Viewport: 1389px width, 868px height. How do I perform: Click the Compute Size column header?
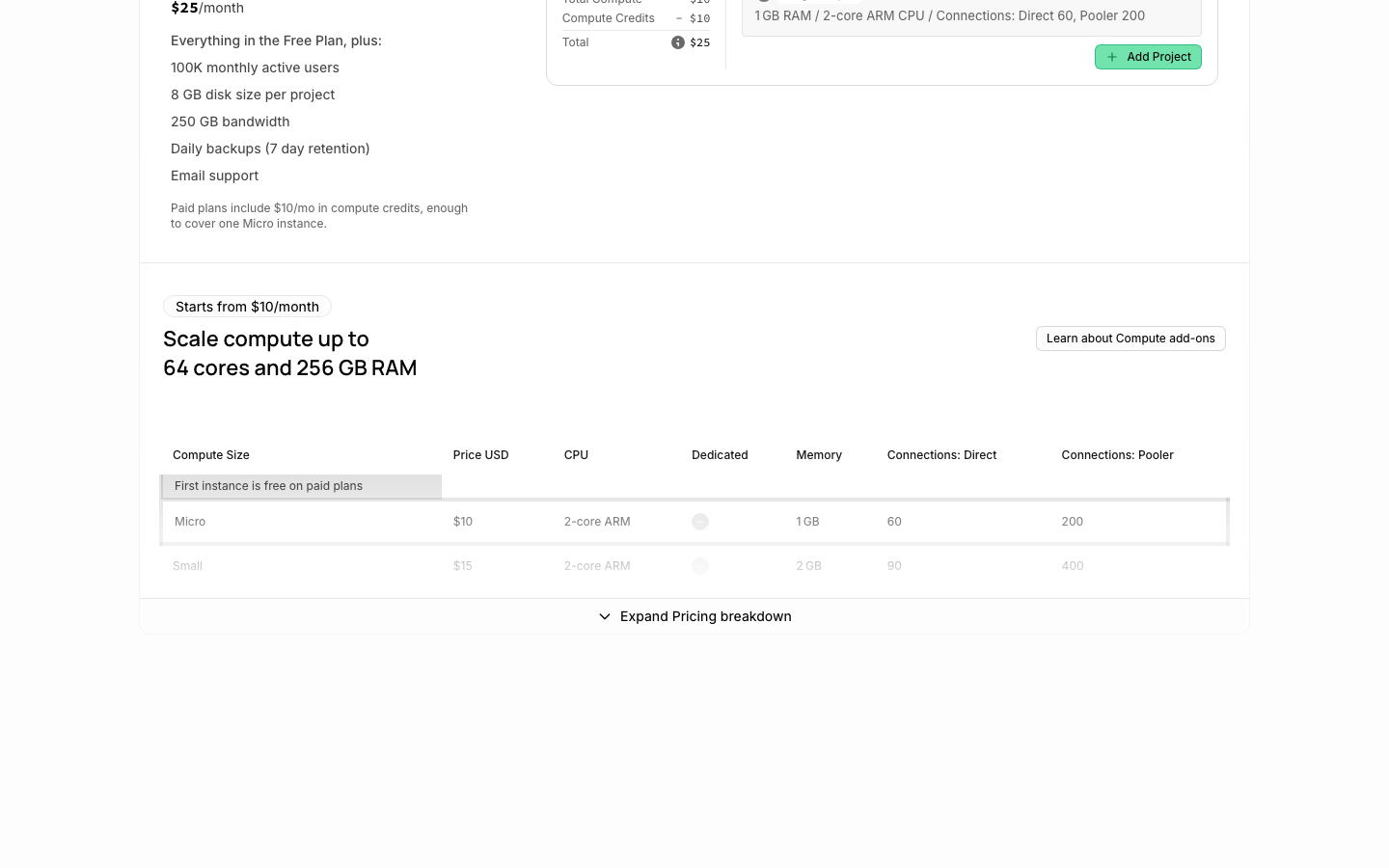[x=211, y=455]
